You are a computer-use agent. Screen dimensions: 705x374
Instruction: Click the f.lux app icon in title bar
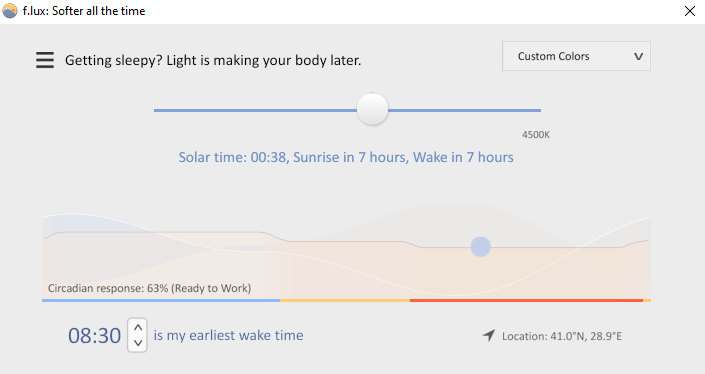(x=10, y=11)
